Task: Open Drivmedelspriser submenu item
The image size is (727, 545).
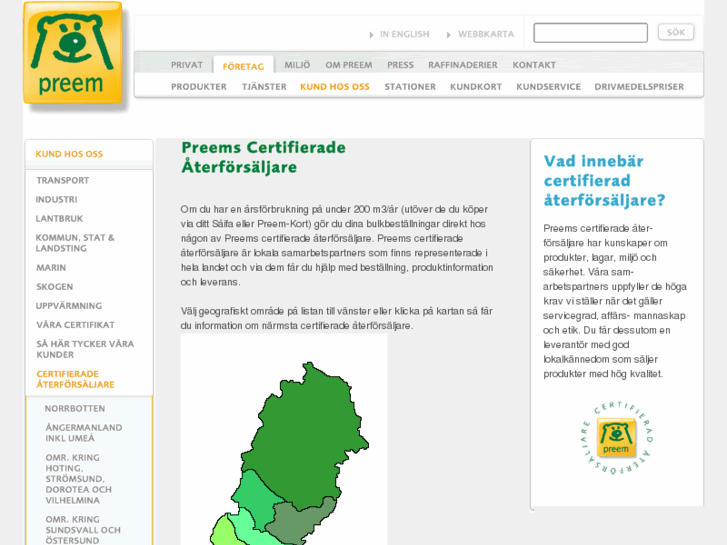Action: coord(639,87)
